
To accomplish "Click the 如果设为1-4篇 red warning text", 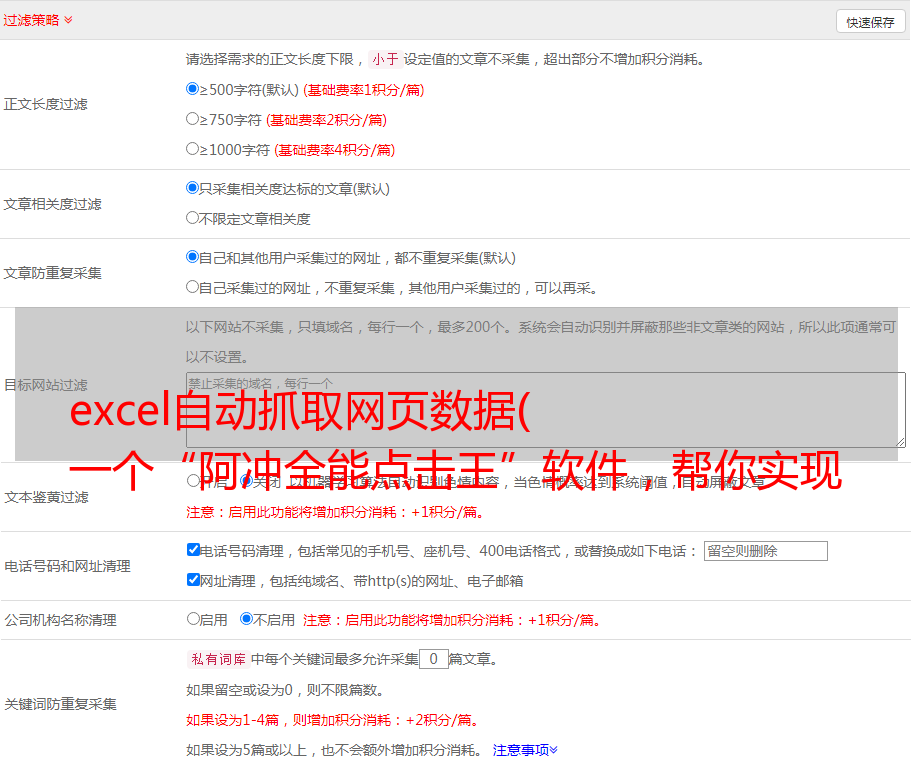I will pyautogui.click(x=334, y=720).
